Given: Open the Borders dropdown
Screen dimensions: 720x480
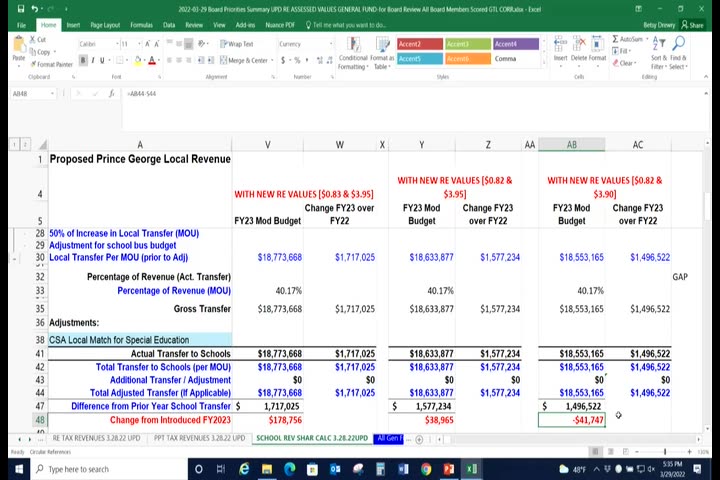Looking at the screenshot, I should tap(127, 60).
